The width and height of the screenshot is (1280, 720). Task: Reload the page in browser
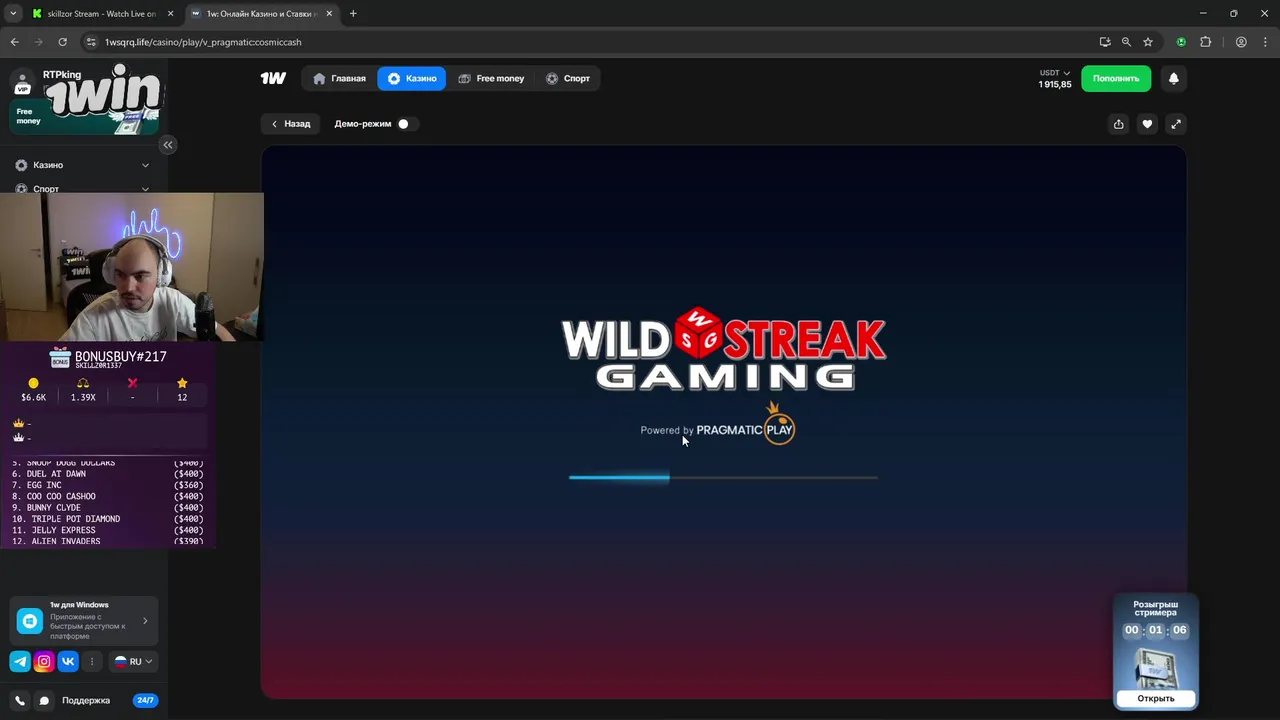[62, 42]
